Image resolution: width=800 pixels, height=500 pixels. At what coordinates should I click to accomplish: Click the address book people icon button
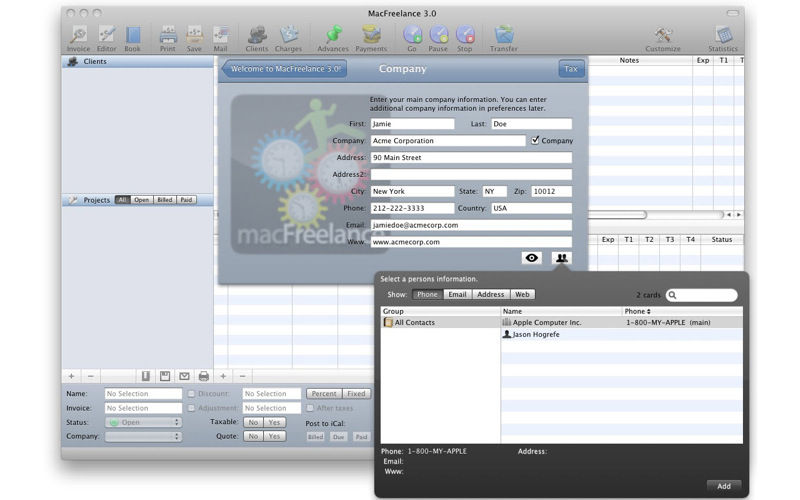(x=562, y=258)
